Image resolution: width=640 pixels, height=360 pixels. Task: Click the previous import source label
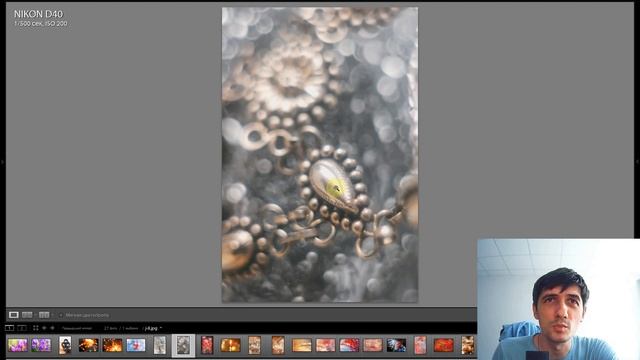pos(77,328)
